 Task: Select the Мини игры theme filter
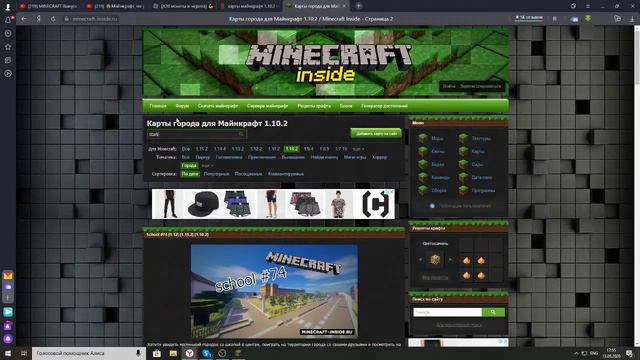pyautogui.click(x=355, y=157)
